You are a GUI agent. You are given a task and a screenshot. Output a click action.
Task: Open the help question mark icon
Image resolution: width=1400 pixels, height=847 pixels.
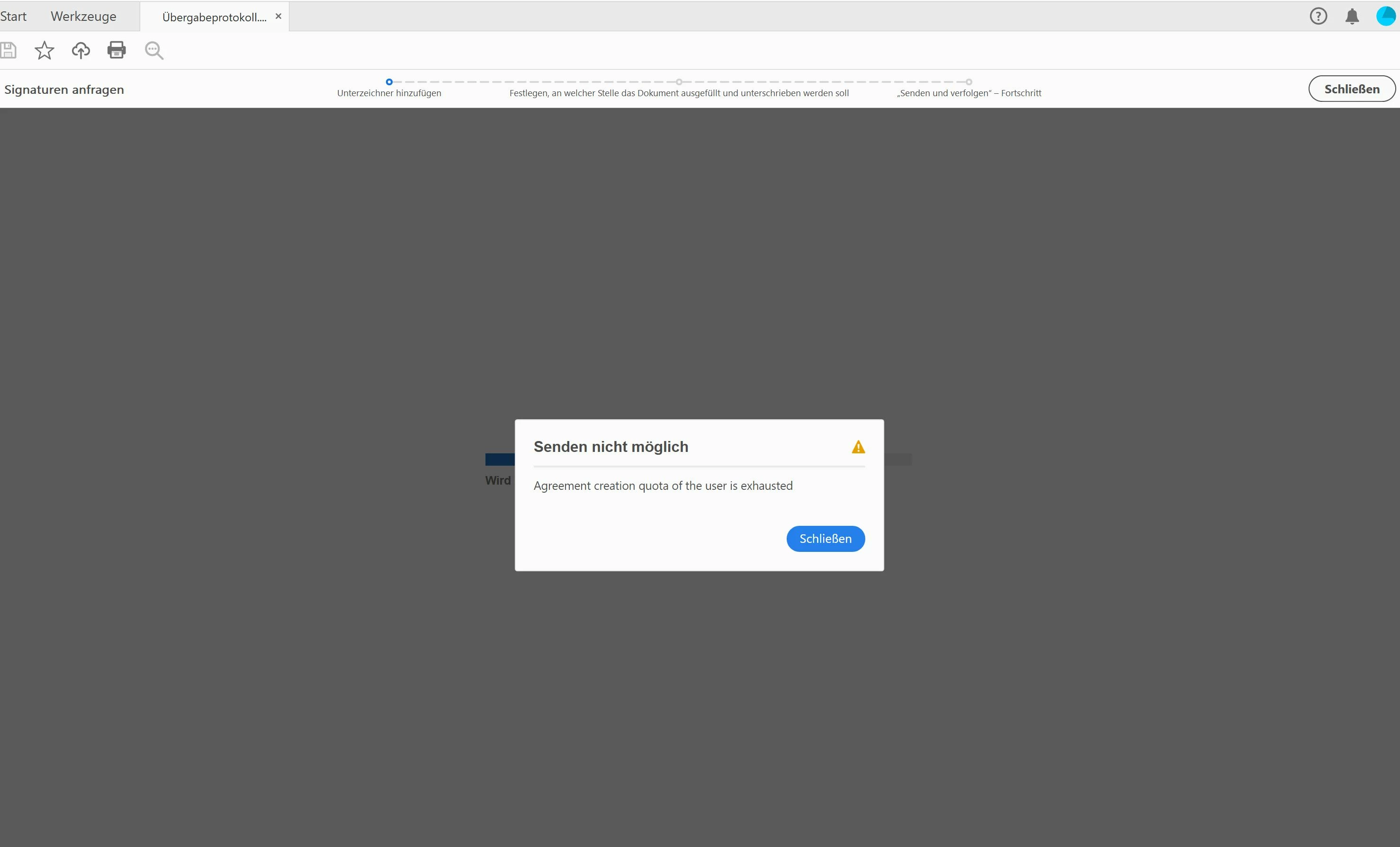[1318, 16]
